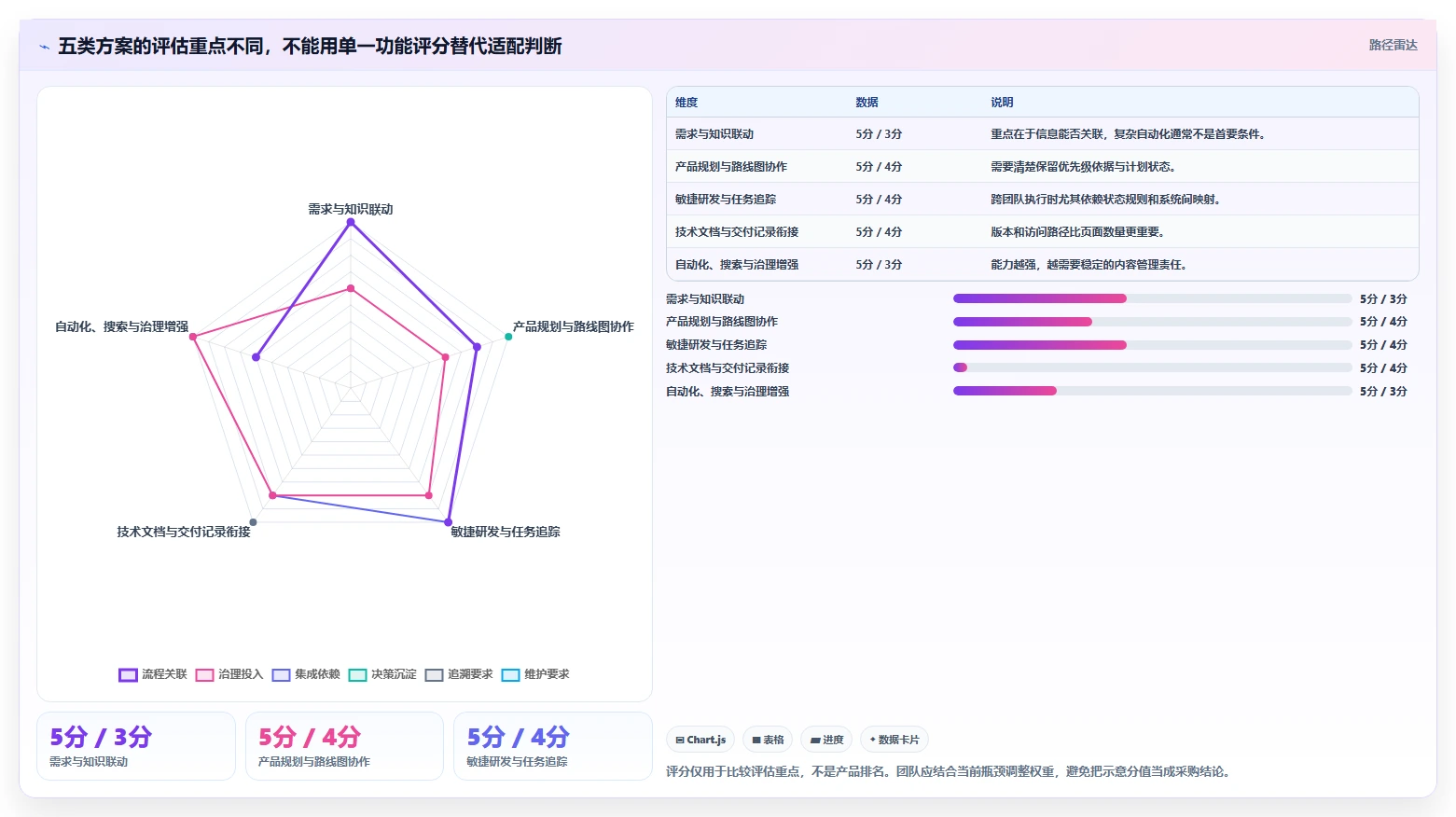
Task: Click the purple radar point at top vertex
Action: [x=351, y=222]
